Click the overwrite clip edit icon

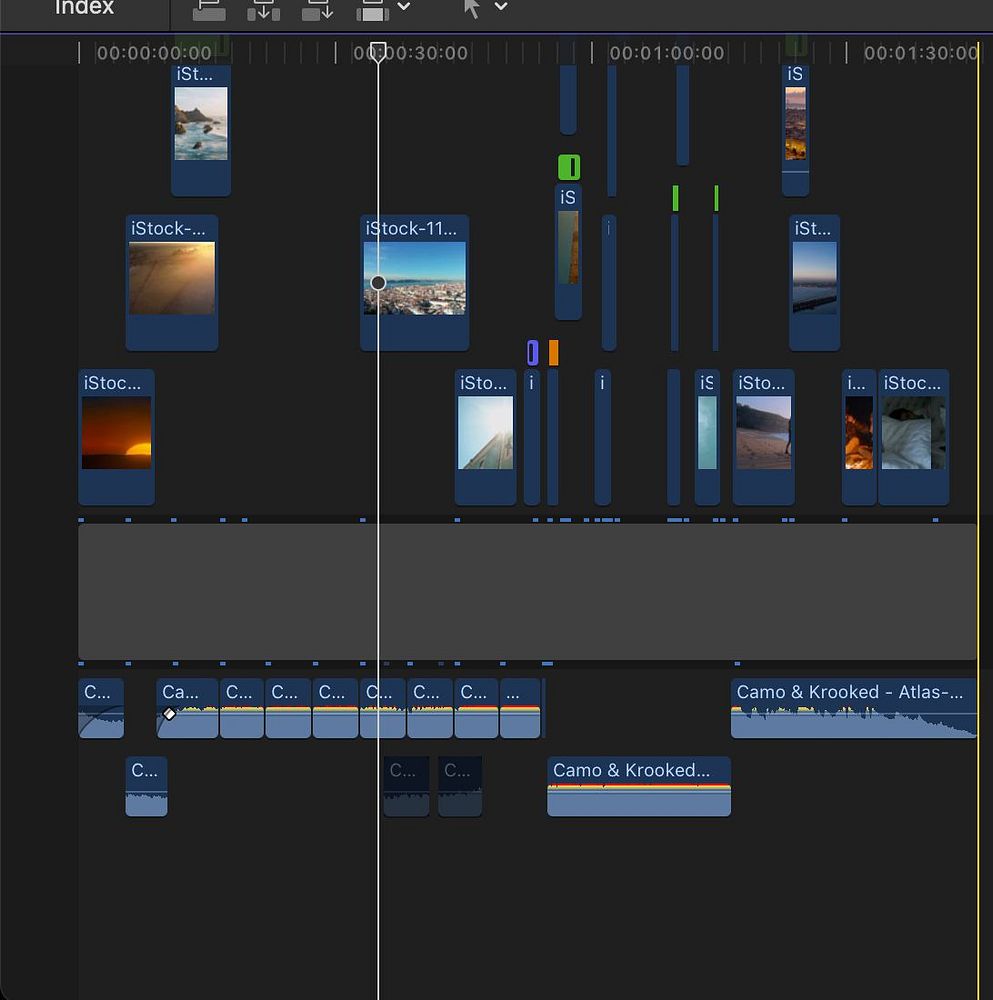pyautogui.click(x=372, y=9)
